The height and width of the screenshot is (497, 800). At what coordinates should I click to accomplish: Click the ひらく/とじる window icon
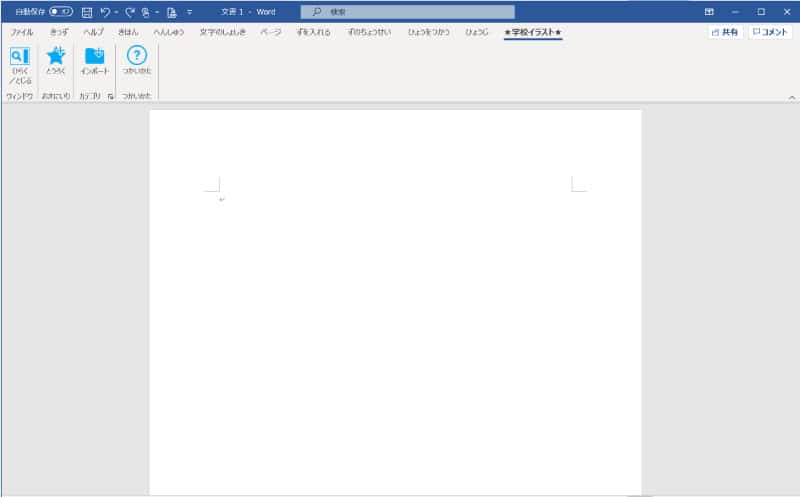coord(20,62)
